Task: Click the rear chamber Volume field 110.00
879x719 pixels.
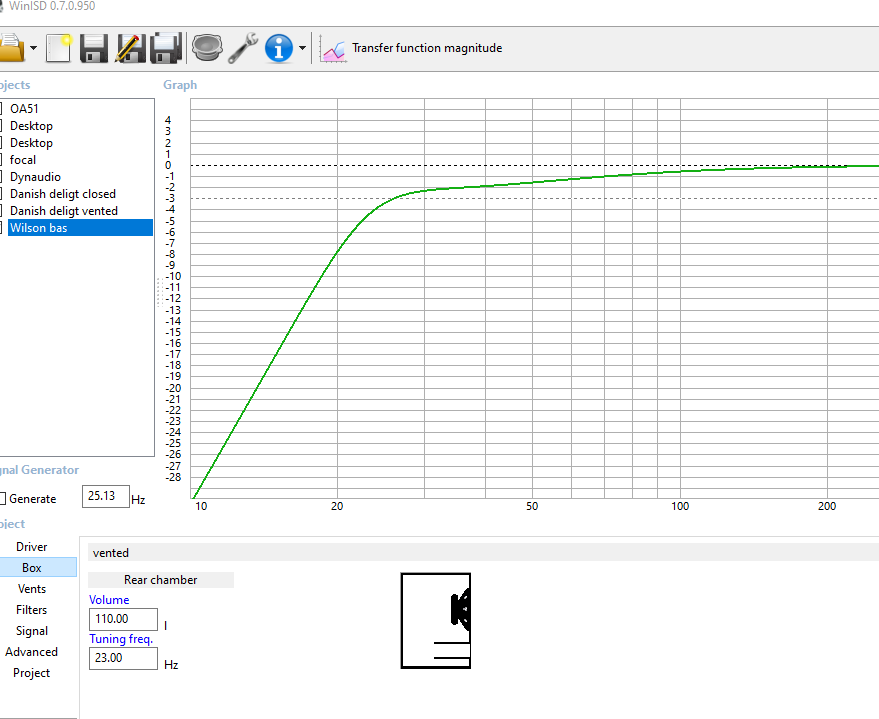Action: point(123,619)
